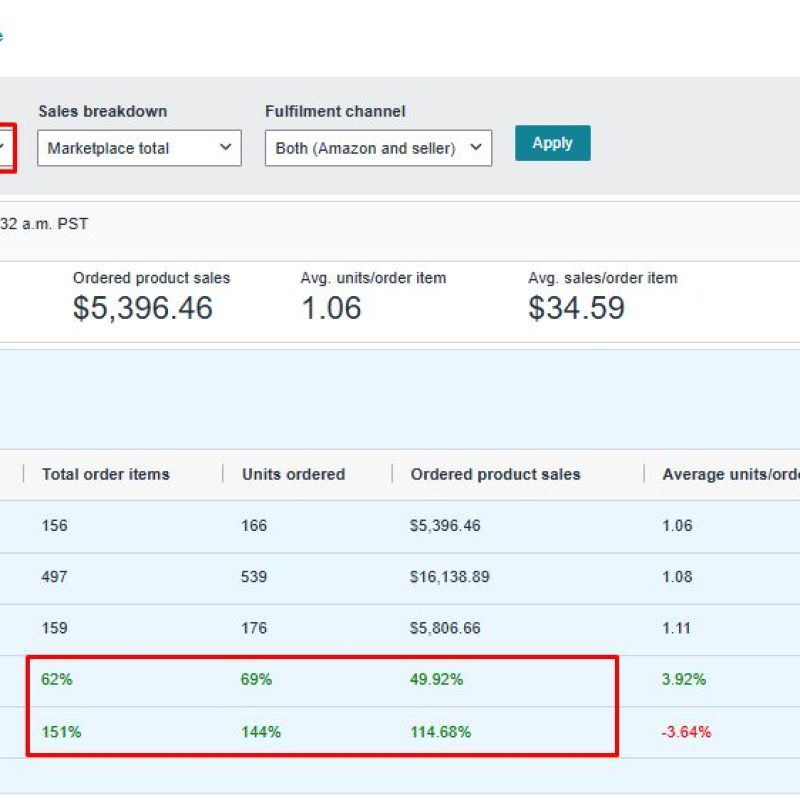
Task: Click the 151% order items change value
Action: click(61, 732)
